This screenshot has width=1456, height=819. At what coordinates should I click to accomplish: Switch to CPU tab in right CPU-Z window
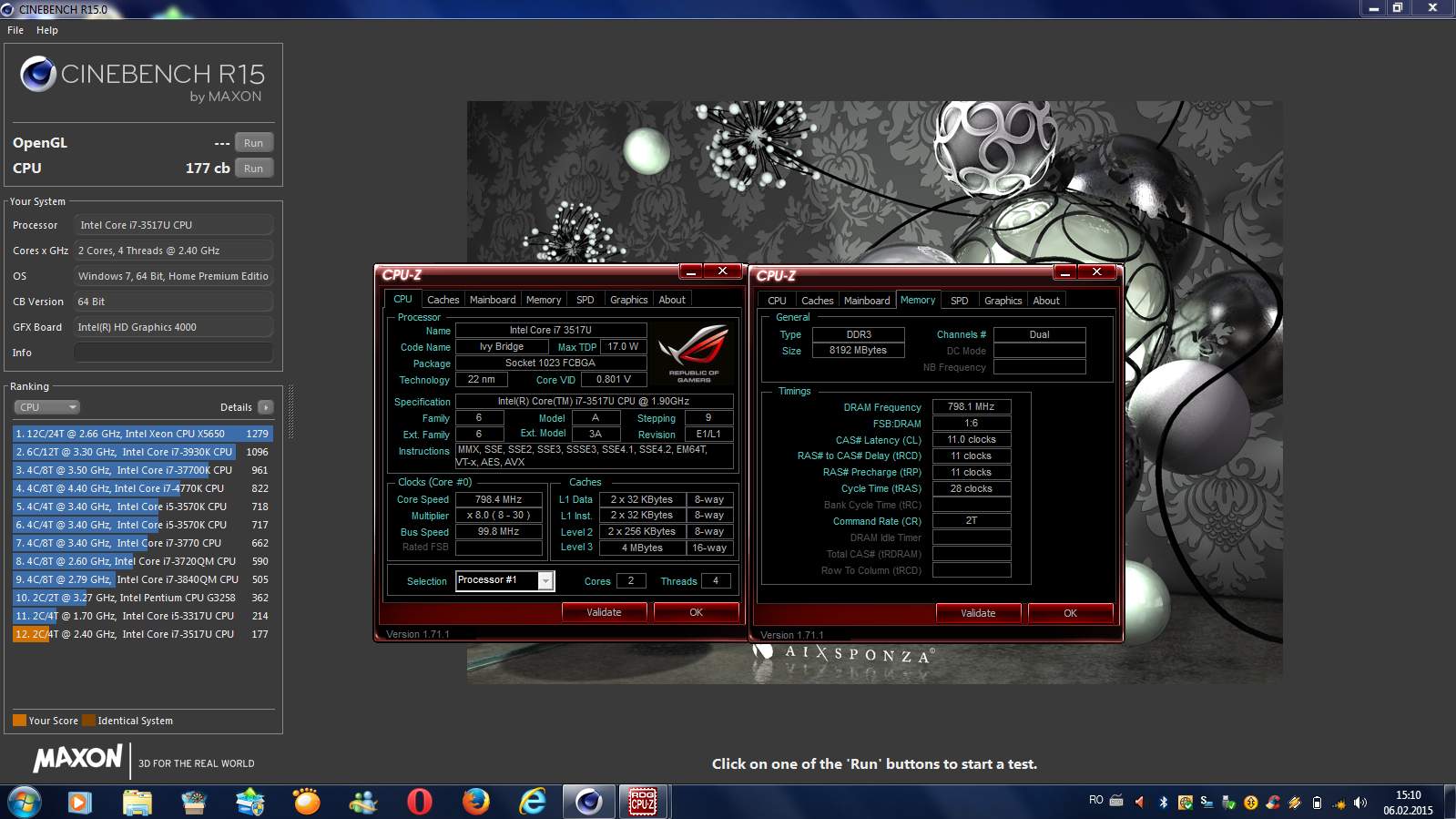click(777, 301)
